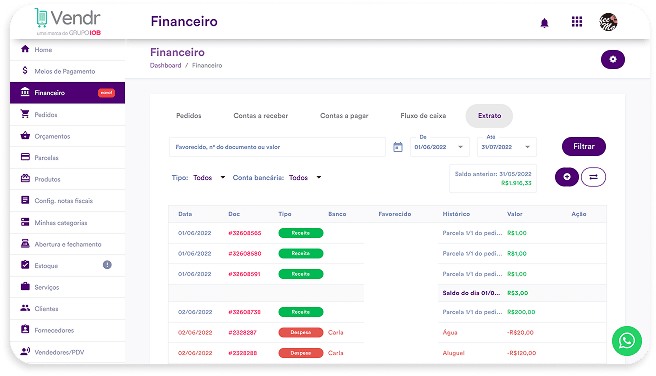Click the info badge next to Estoque
The width and height of the screenshot is (656, 376).
pos(107,265)
